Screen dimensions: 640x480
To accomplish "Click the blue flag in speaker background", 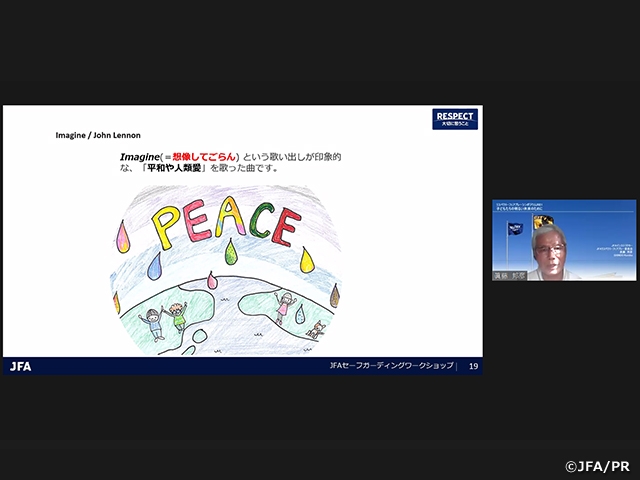I will (514, 228).
